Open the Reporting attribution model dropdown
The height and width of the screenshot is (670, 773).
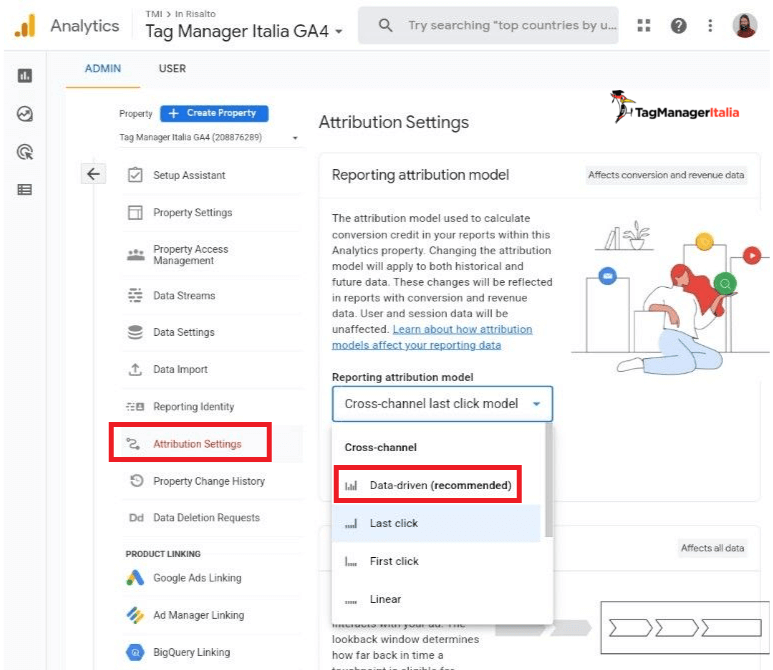[442, 404]
